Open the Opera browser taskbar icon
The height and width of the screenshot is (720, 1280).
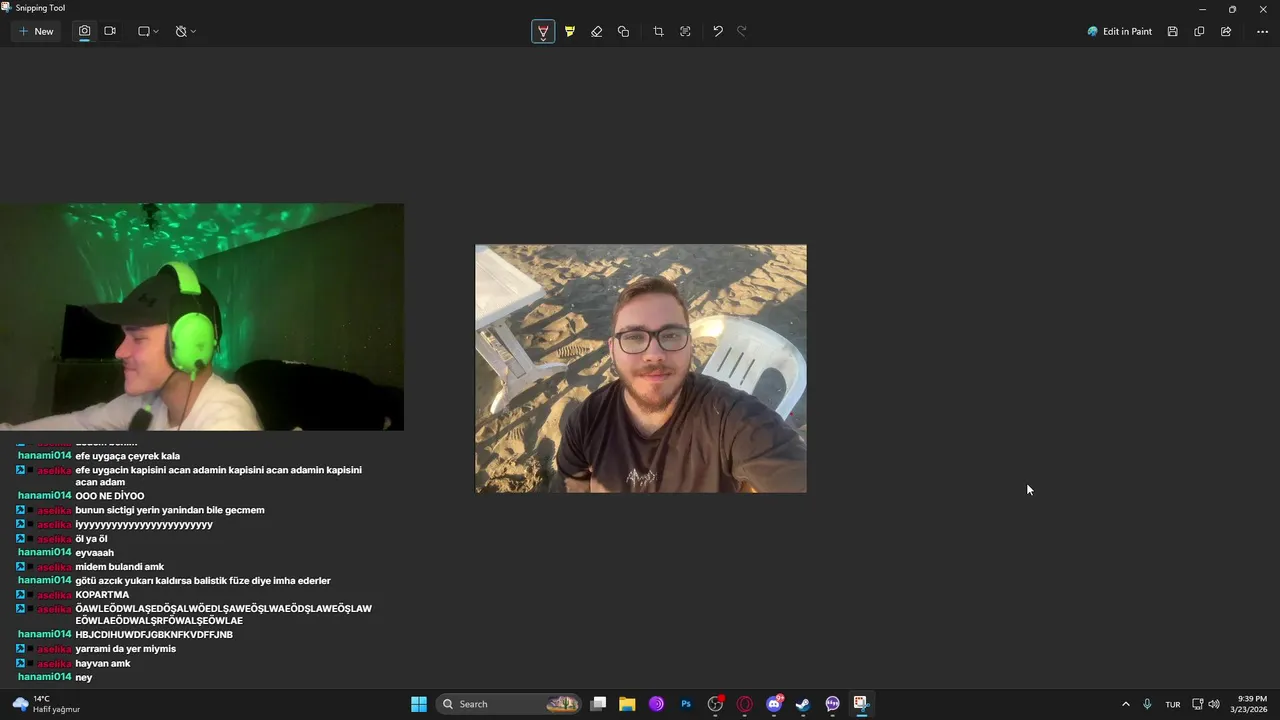pos(744,704)
